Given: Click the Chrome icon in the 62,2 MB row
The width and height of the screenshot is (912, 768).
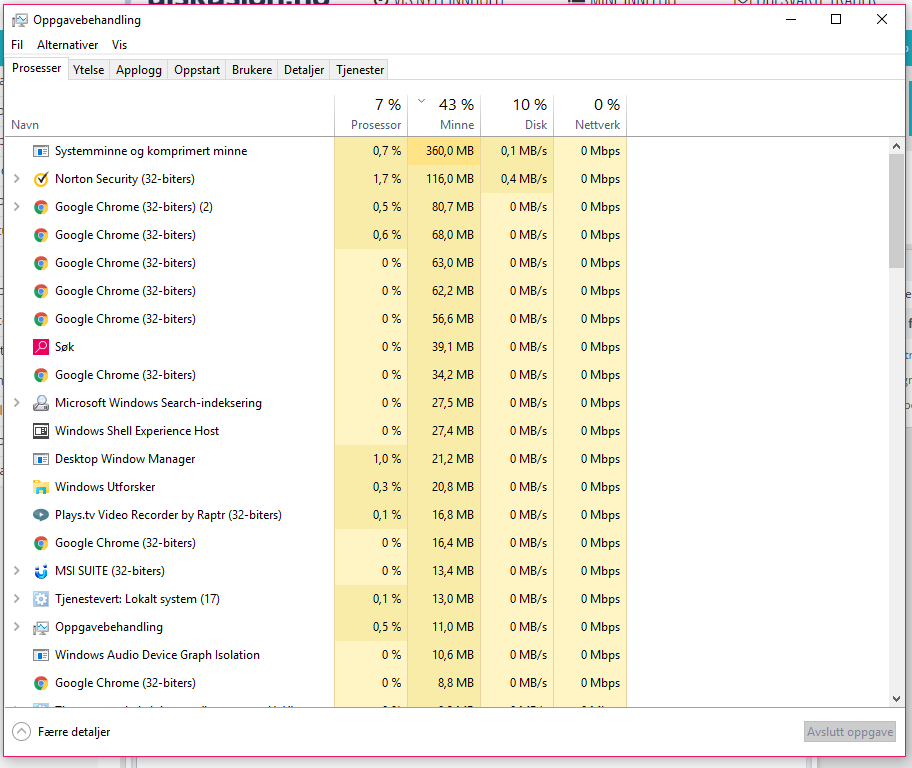Looking at the screenshot, I should pos(41,291).
